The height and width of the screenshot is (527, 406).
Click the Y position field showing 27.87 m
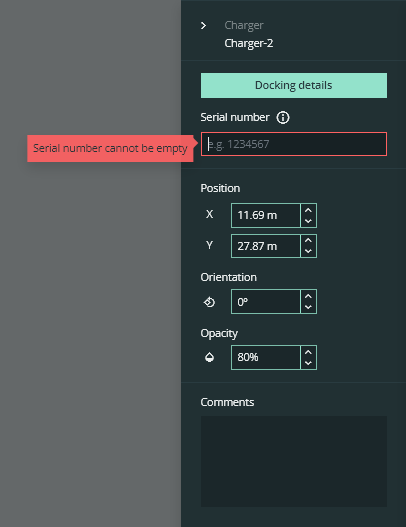(266, 246)
